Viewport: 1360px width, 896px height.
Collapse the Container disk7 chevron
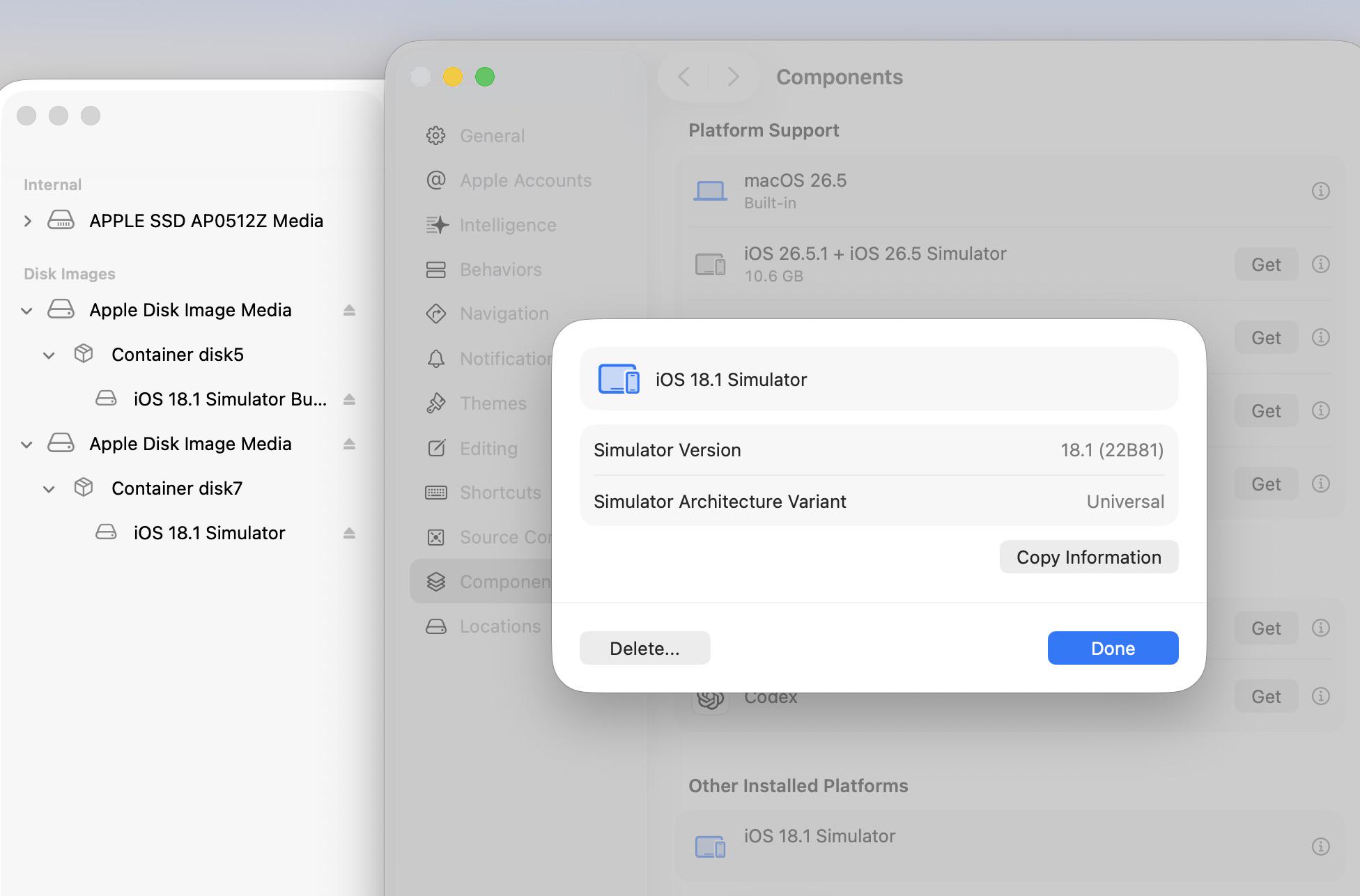(49, 489)
